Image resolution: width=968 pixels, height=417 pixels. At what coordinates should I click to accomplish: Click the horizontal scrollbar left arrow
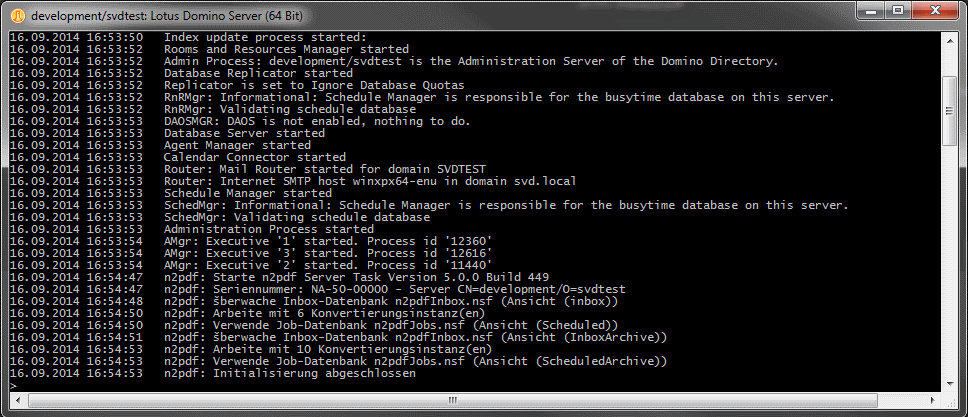click(x=16, y=401)
